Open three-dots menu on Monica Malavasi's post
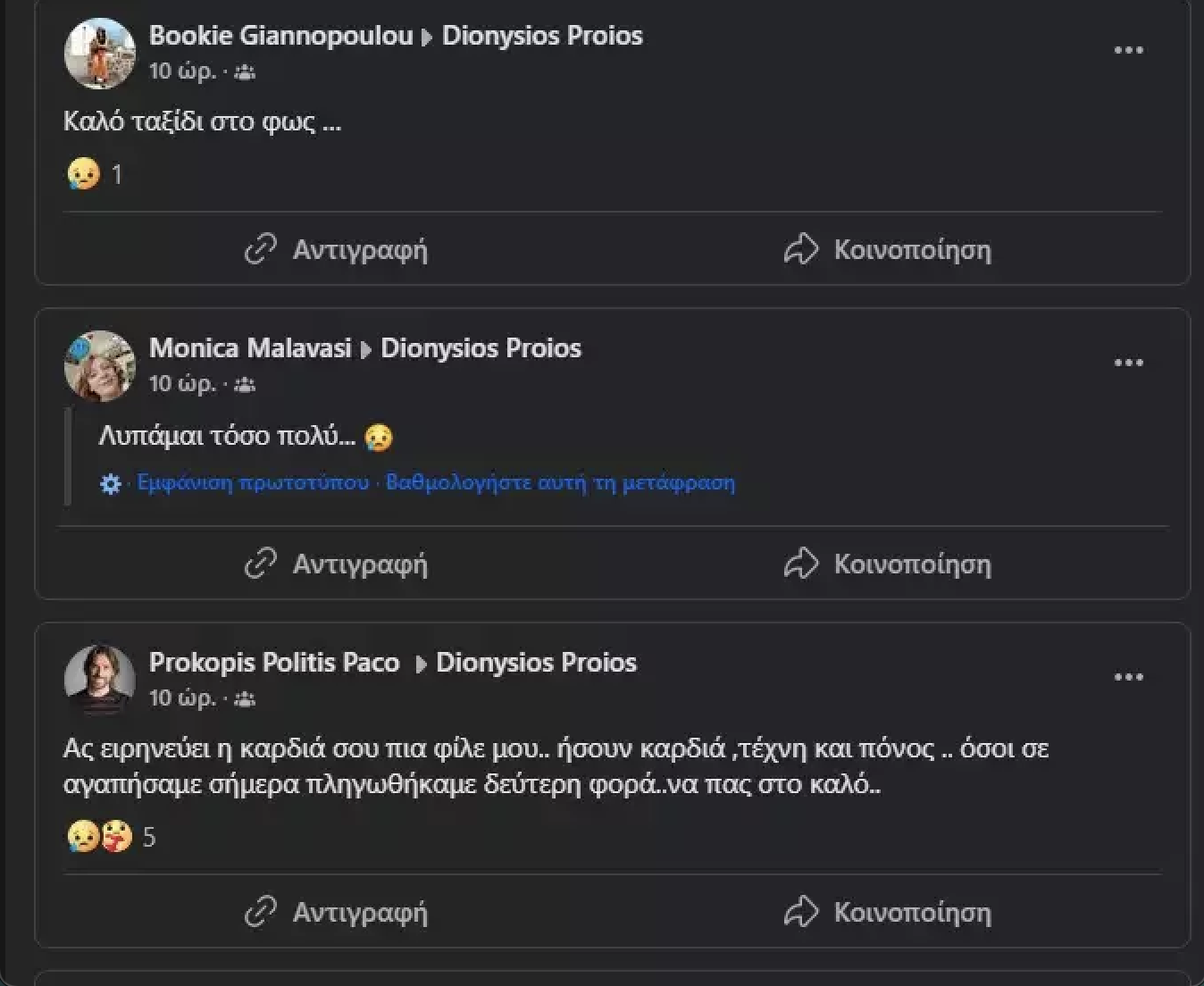 [x=1128, y=363]
